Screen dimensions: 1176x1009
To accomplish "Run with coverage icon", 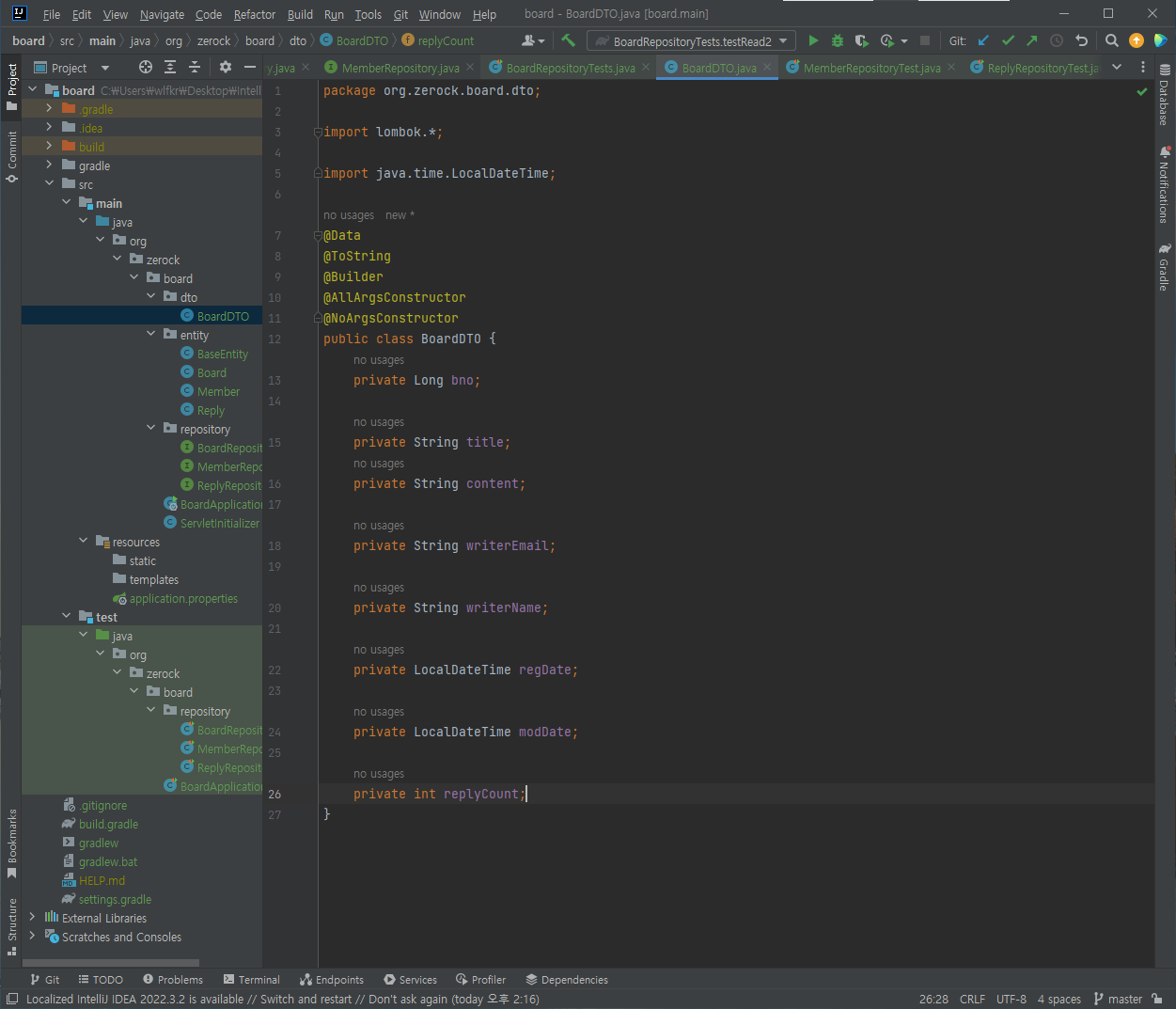I will point(862,40).
